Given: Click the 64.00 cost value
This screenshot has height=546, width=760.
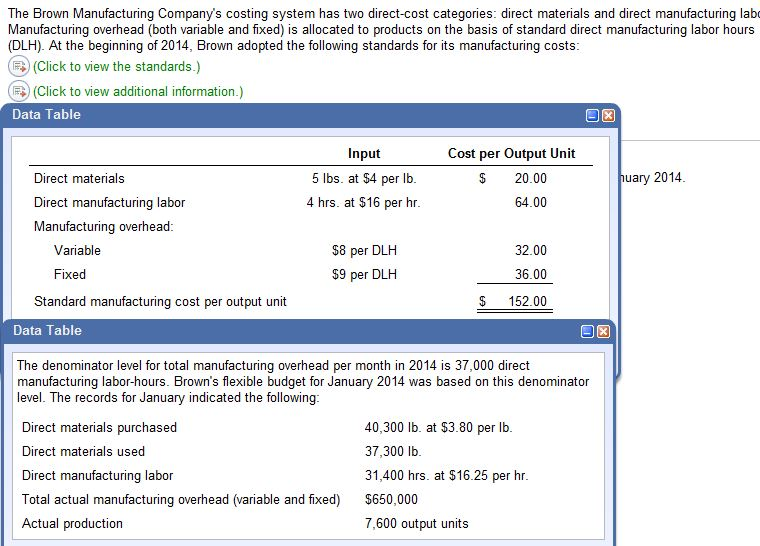Looking at the screenshot, I should (530, 202).
